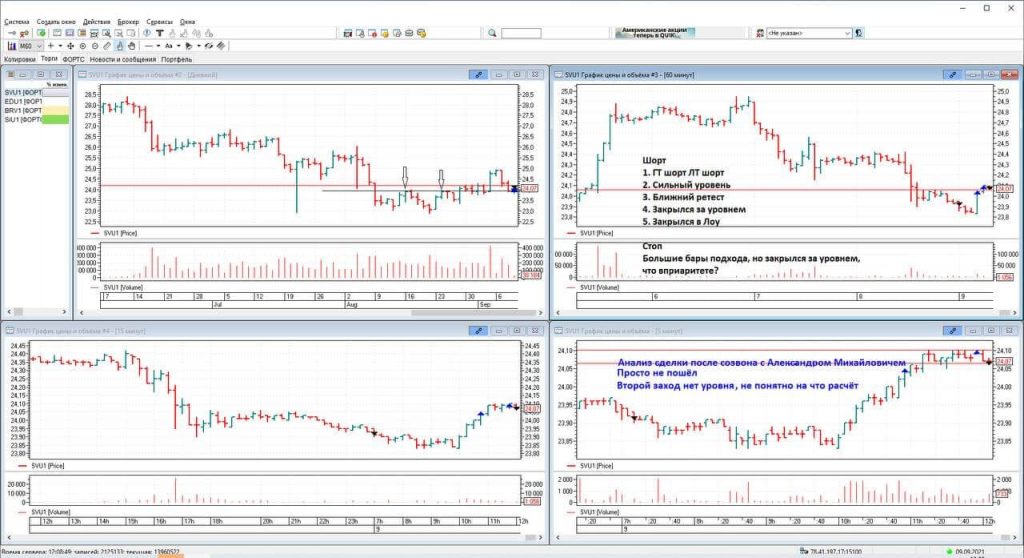Expand the Aa text label dropdown
This screenshot has height=558, width=1024.
tap(178, 46)
